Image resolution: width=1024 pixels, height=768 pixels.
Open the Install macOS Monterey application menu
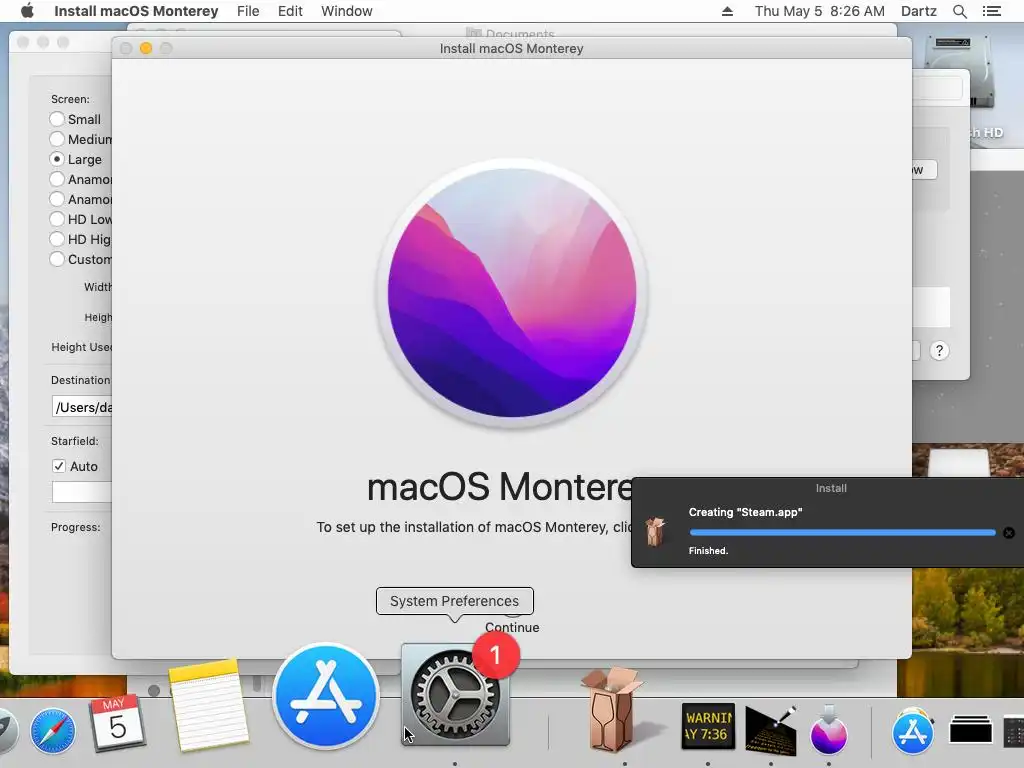point(136,11)
